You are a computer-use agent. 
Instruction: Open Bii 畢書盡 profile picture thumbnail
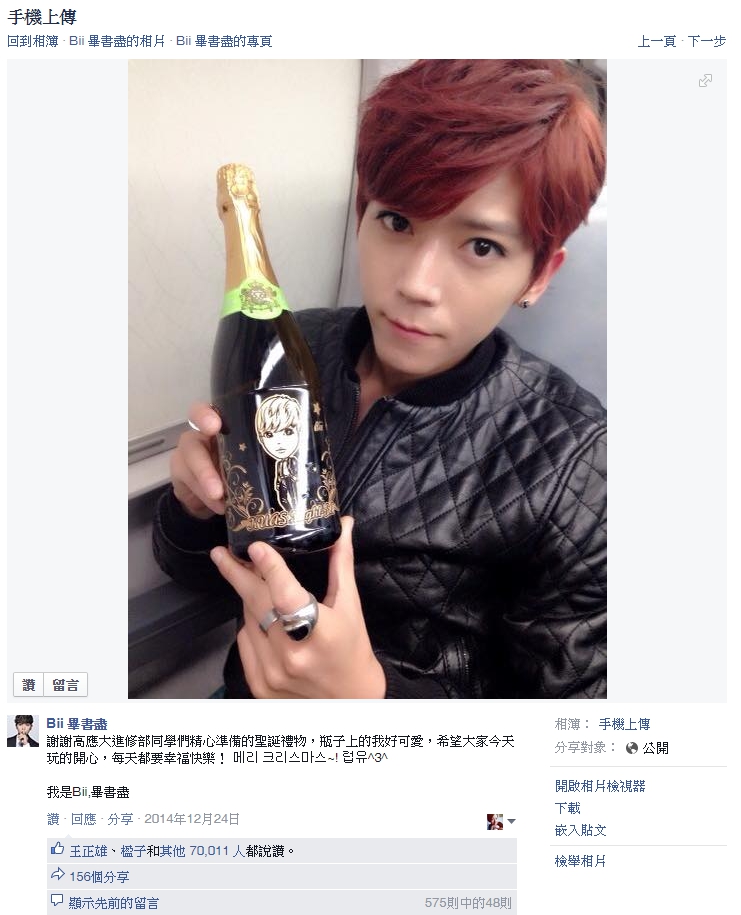coord(23,731)
